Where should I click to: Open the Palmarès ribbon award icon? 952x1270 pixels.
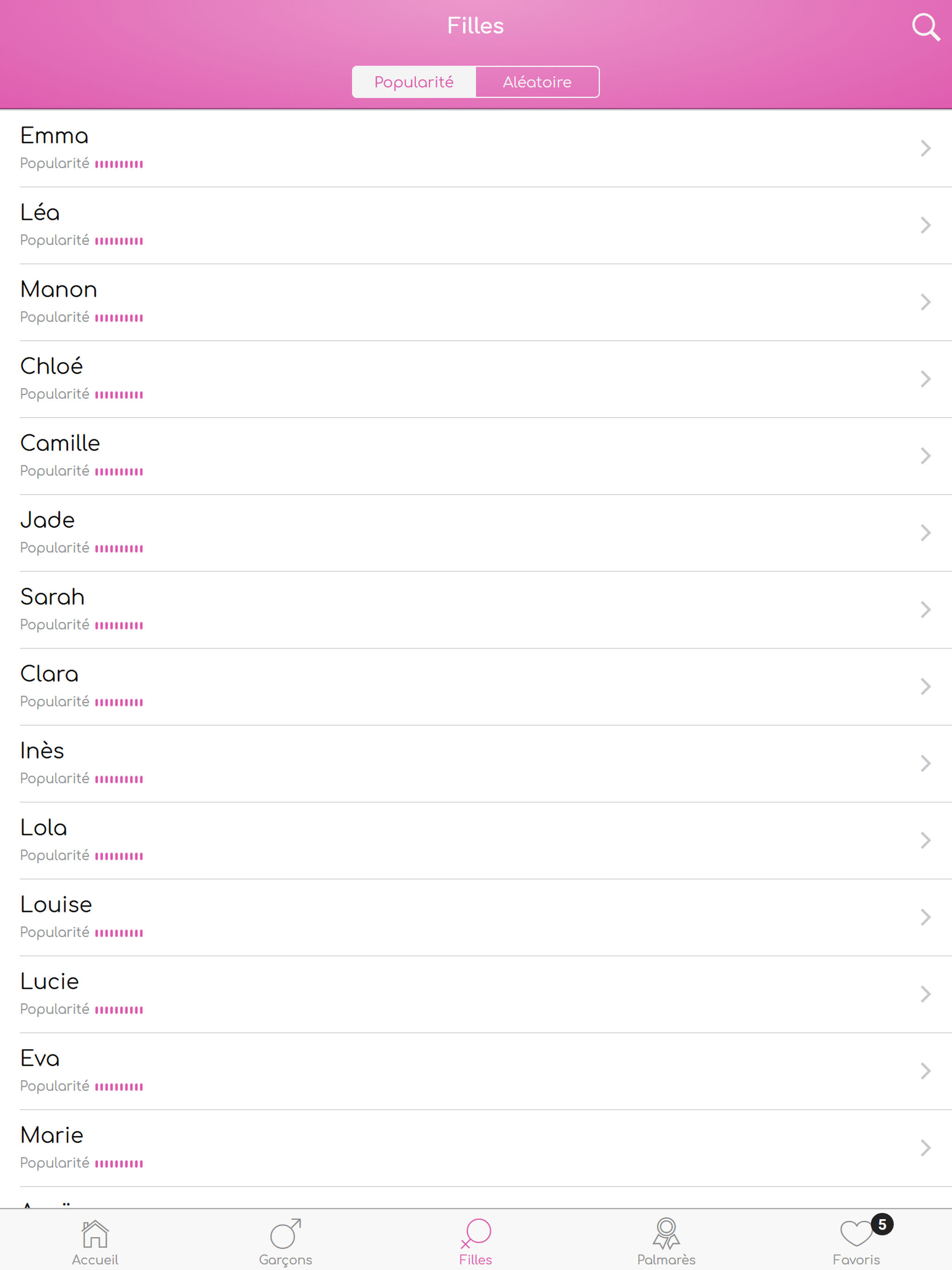click(666, 1233)
